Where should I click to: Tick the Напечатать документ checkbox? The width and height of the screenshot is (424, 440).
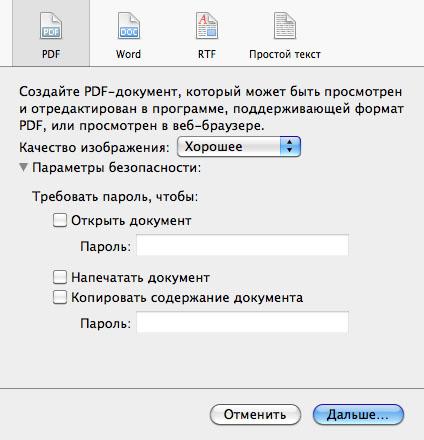click(x=60, y=277)
